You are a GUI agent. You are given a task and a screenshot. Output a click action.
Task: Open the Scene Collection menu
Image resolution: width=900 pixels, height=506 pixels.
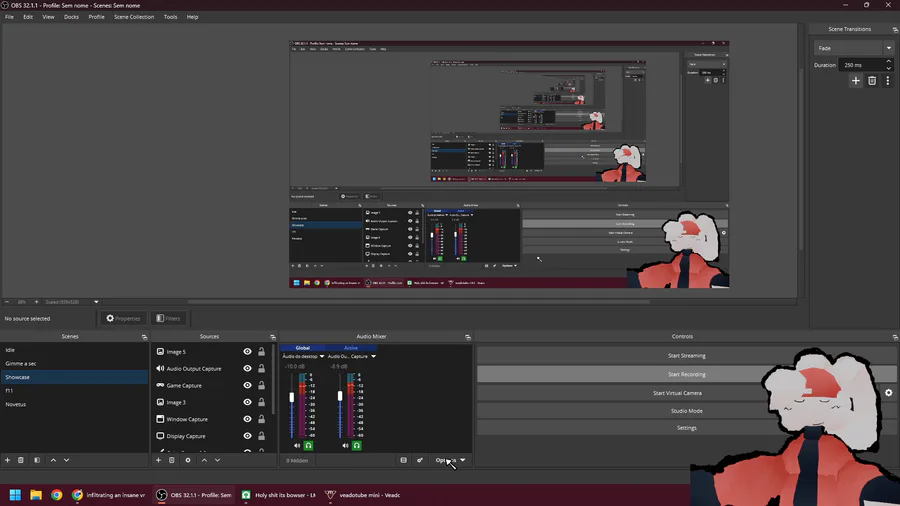click(x=134, y=17)
